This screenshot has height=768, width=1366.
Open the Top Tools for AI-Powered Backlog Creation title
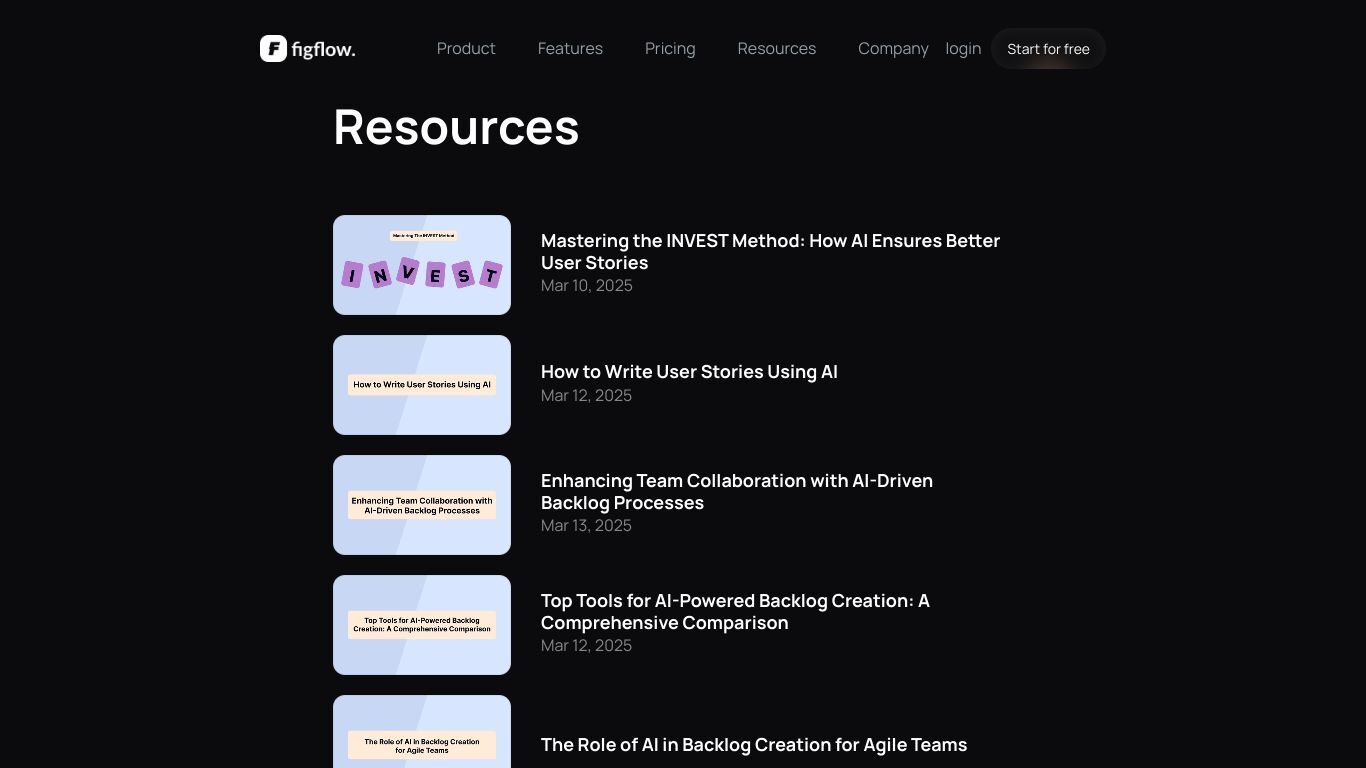click(x=735, y=611)
